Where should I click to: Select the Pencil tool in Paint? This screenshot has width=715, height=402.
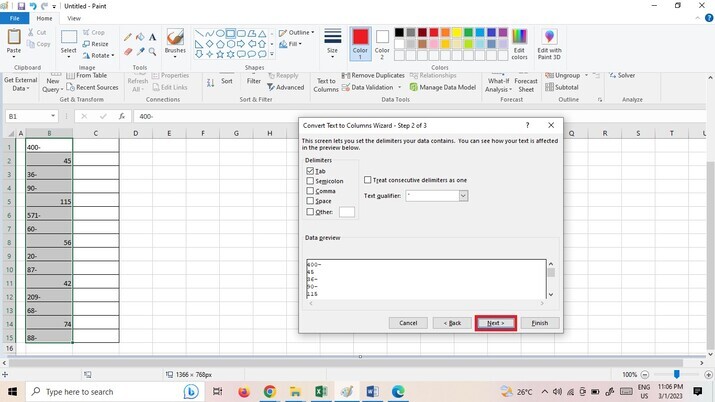point(128,37)
